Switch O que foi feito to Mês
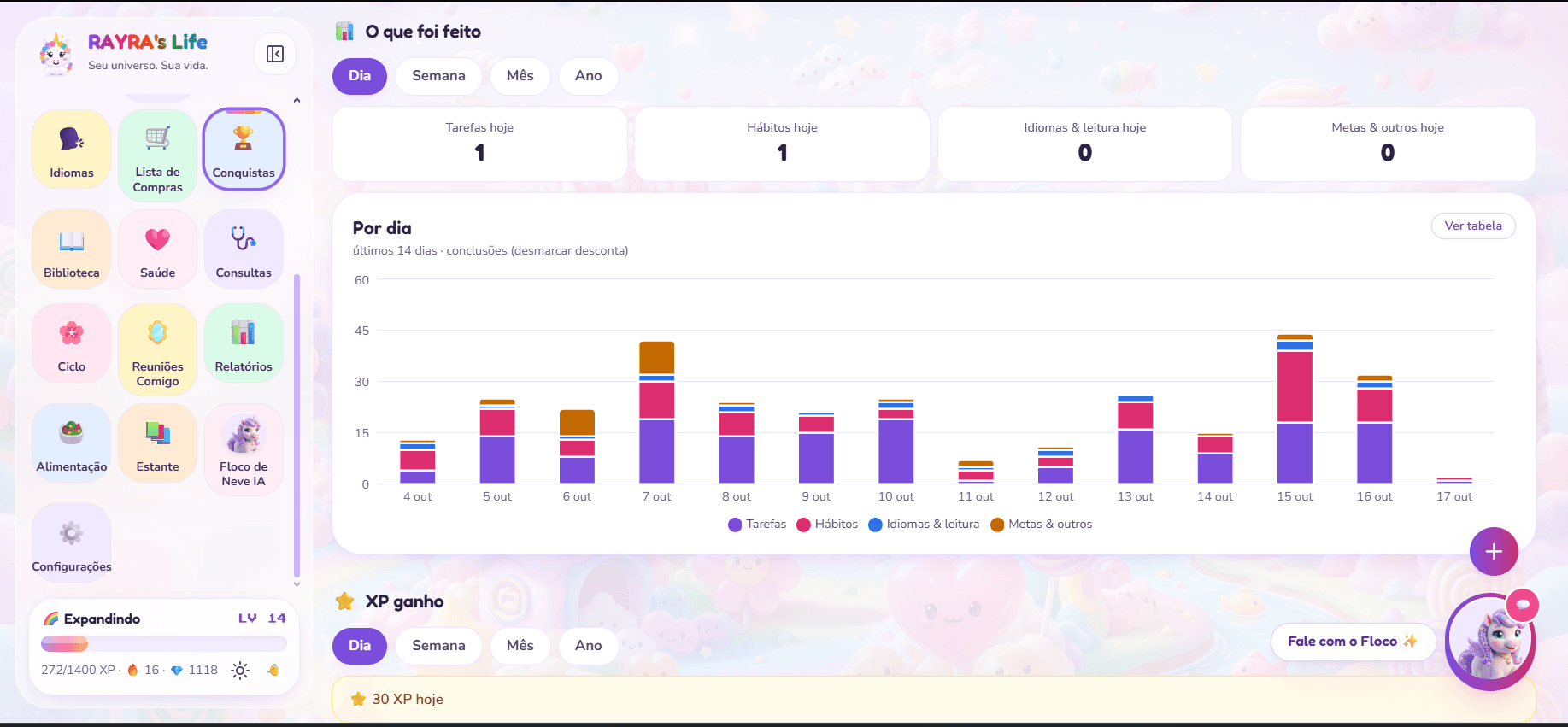The image size is (1568, 727). 520,76
